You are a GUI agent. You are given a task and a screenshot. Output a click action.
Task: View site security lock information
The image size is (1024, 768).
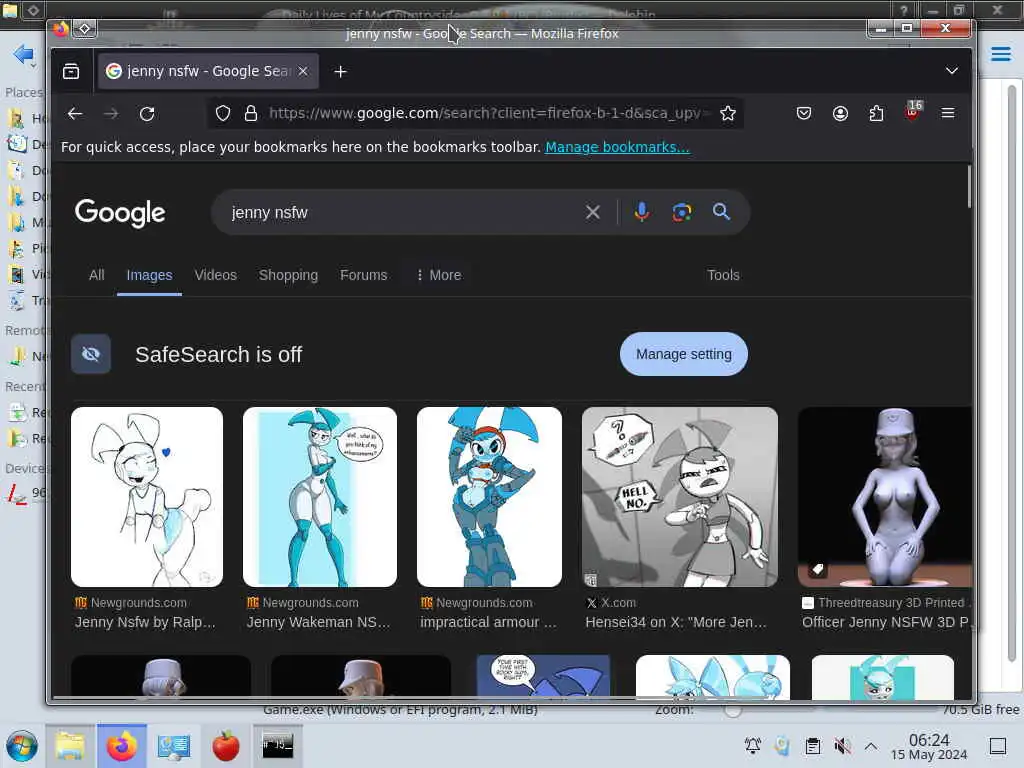tap(250, 114)
